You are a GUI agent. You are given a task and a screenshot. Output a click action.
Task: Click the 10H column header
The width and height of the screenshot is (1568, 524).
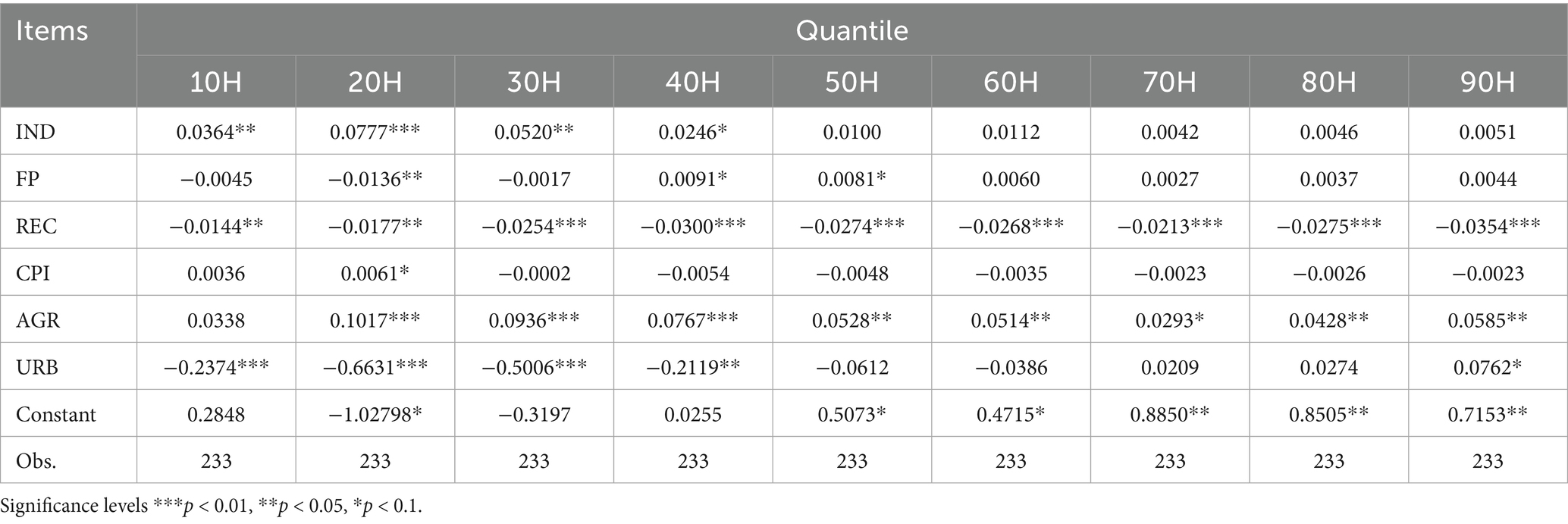pos(216,82)
